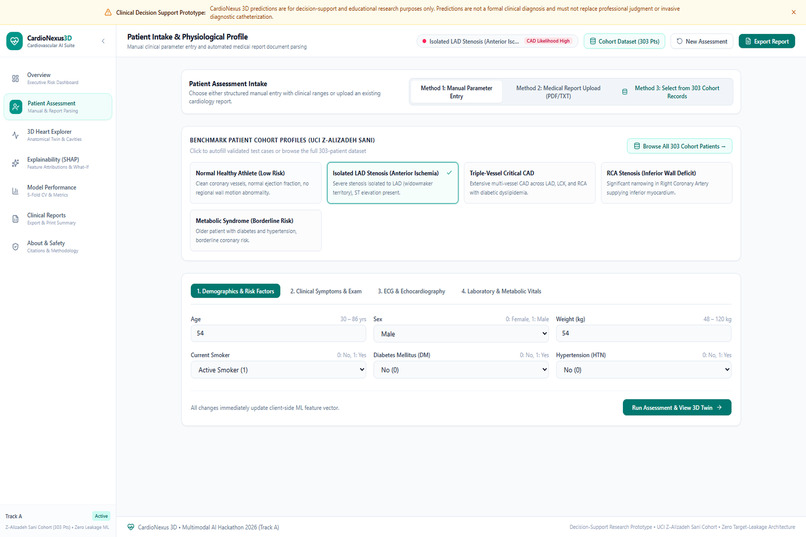Image resolution: width=806 pixels, height=537 pixels.
Task: Open the Sex dropdown showing Male
Action: click(x=461, y=334)
